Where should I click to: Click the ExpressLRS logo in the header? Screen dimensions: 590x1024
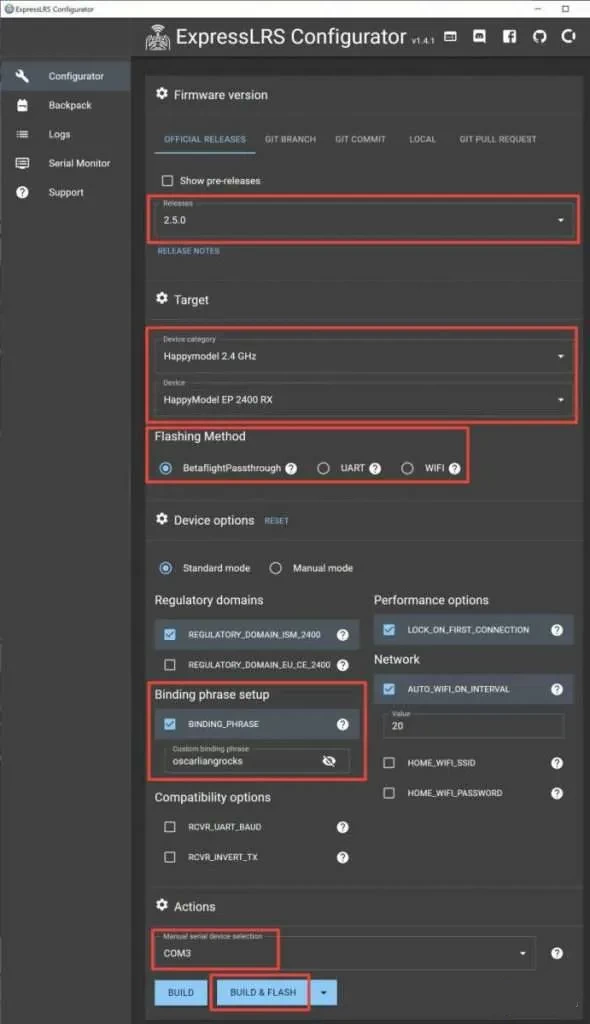[157, 37]
